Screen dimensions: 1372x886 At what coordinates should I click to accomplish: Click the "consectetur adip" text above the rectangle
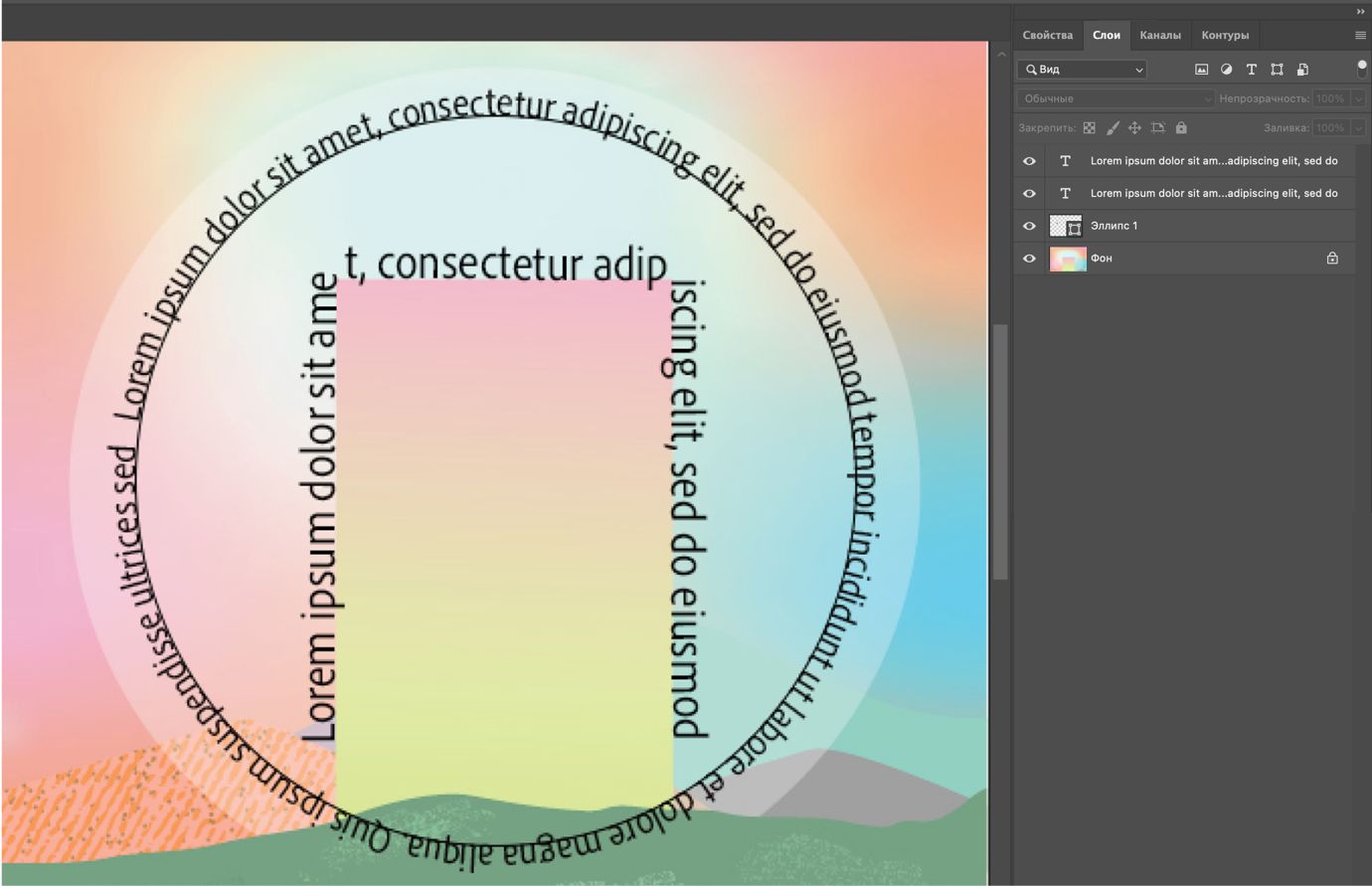[522, 265]
